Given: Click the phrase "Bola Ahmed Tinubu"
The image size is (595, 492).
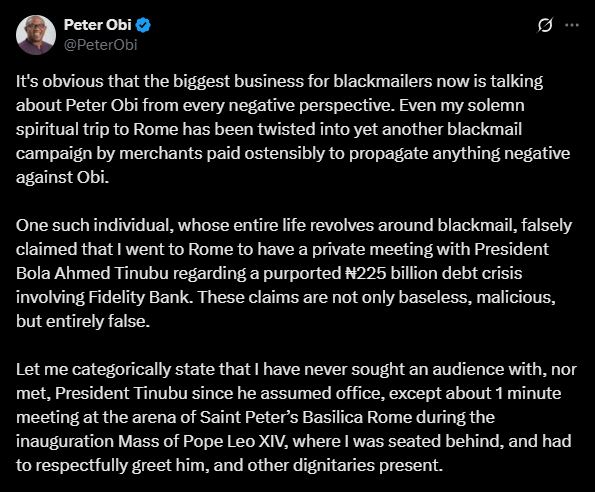Looking at the screenshot, I should 92,273.
